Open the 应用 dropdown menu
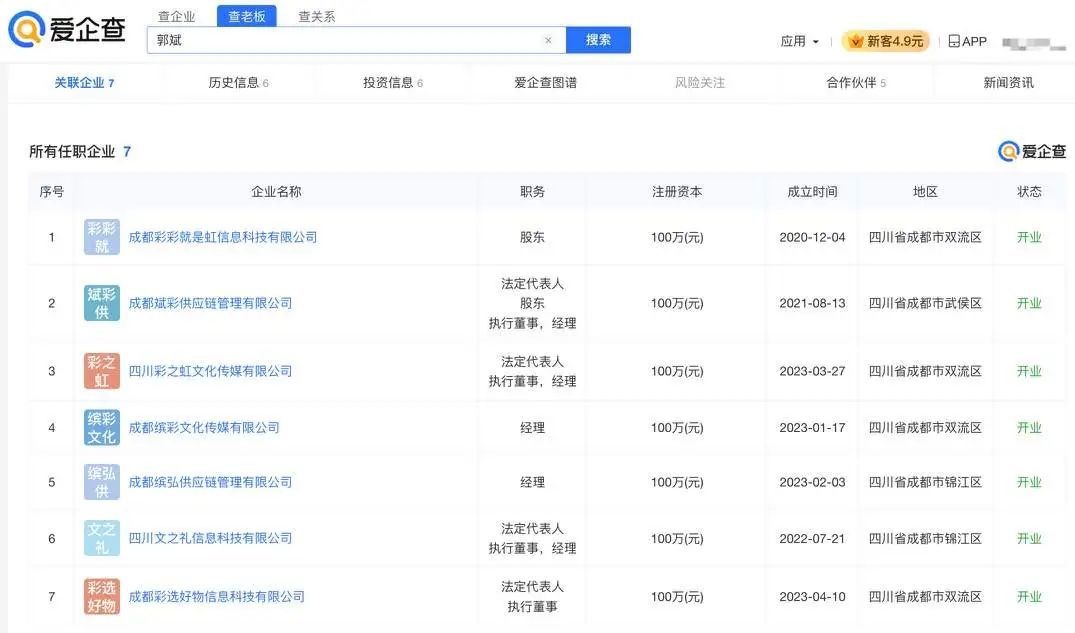The width and height of the screenshot is (1075, 633). [x=799, y=41]
